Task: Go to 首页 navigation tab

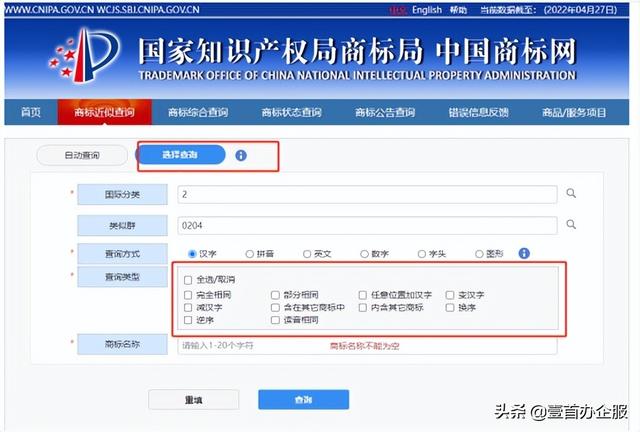Action: tap(31, 112)
